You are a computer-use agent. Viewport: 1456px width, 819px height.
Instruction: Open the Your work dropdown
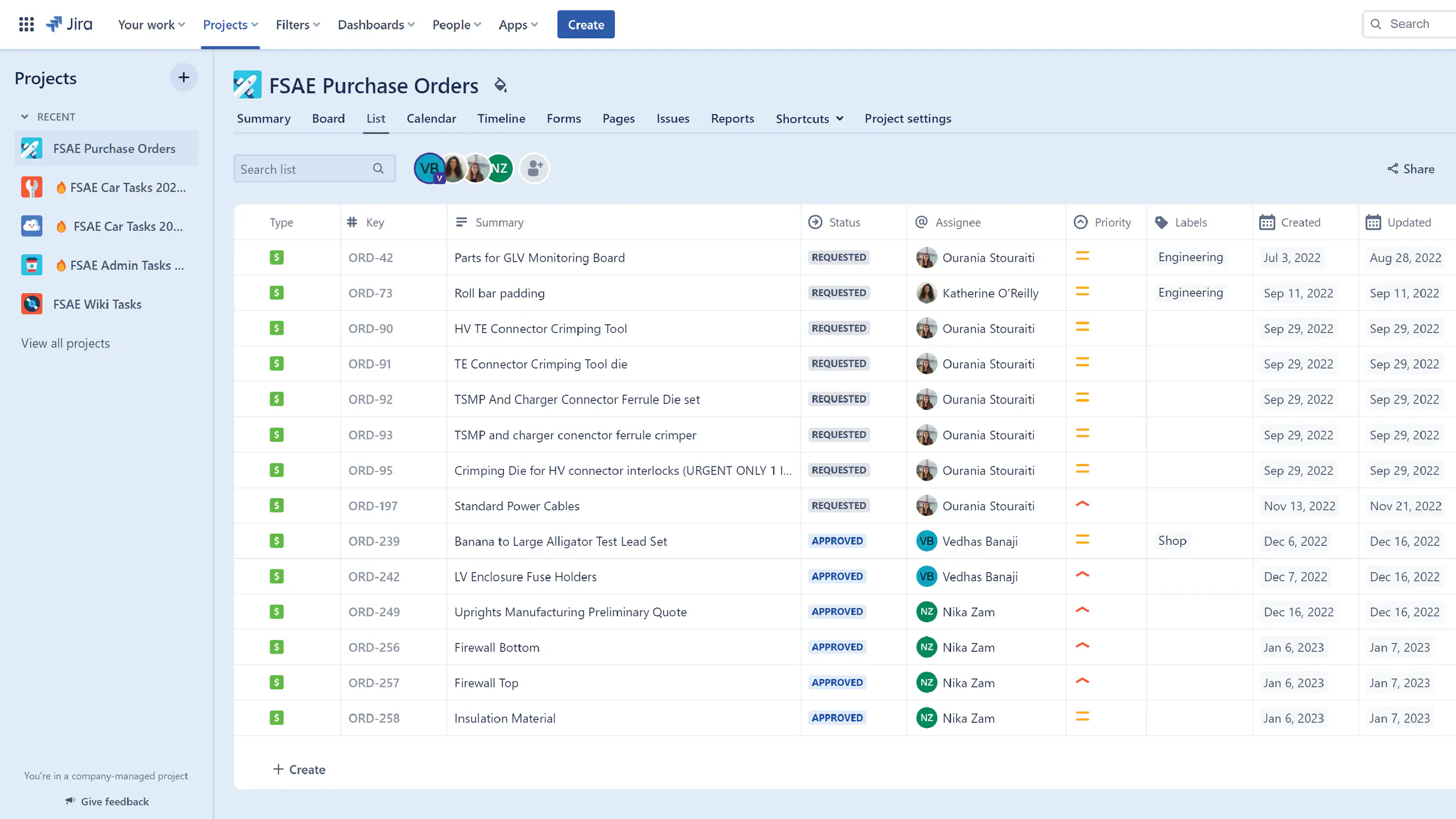151,24
